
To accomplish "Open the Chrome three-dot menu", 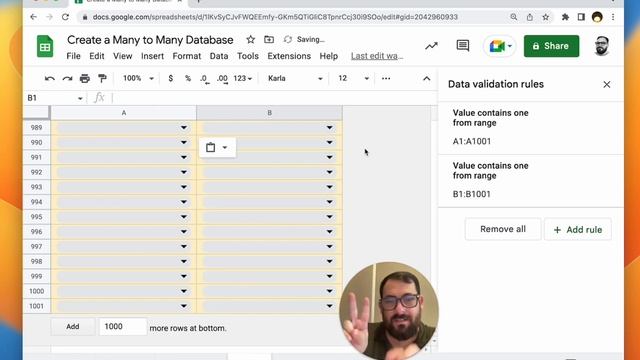I will (613, 17).
